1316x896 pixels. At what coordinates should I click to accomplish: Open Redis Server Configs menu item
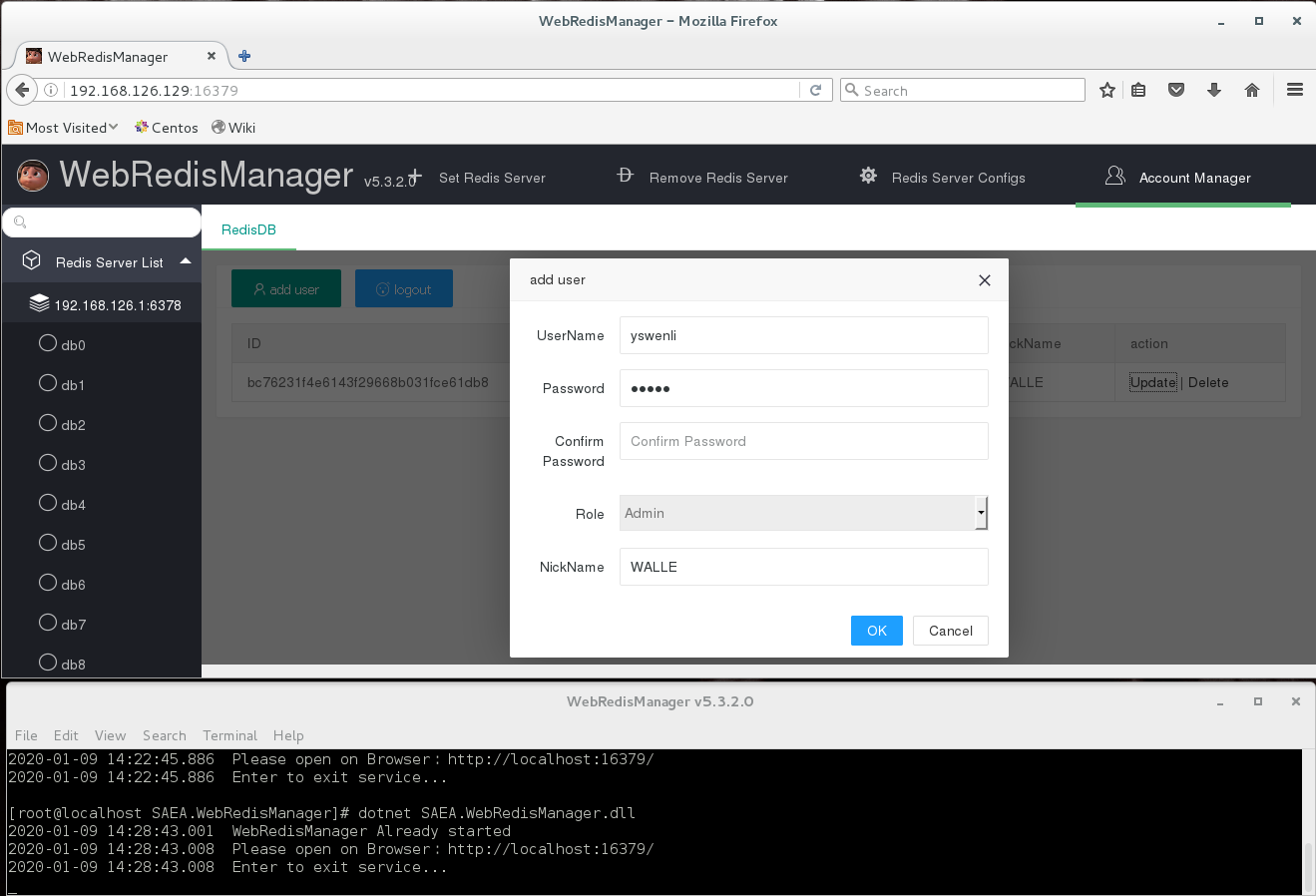959,178
